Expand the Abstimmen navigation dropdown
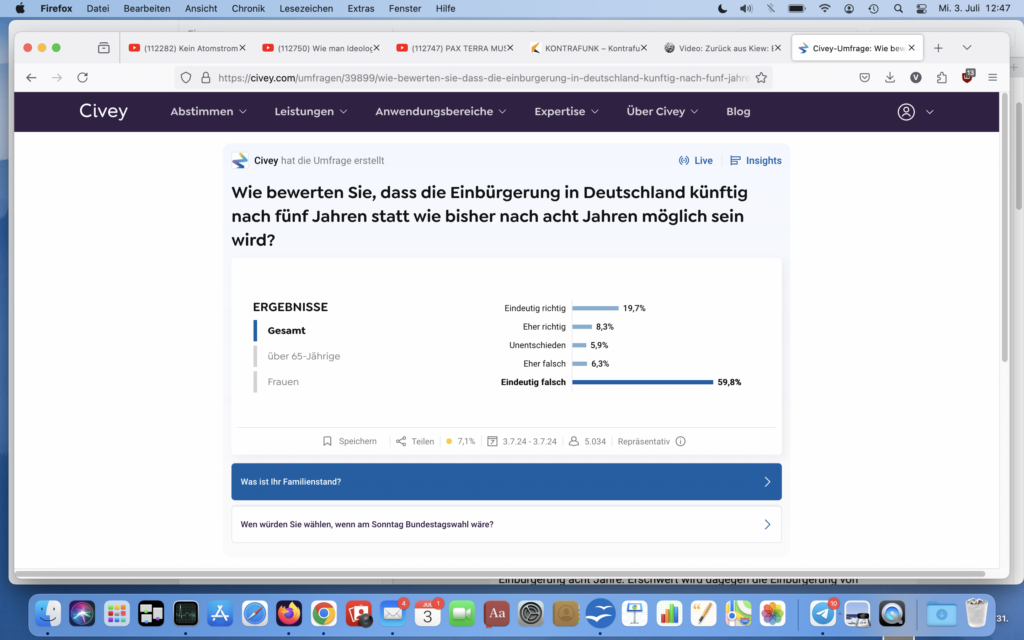1024x640 pixels. 208,112
